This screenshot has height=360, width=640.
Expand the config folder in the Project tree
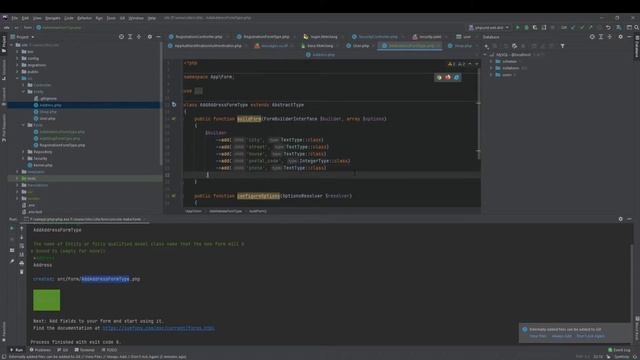click(18, 58)
